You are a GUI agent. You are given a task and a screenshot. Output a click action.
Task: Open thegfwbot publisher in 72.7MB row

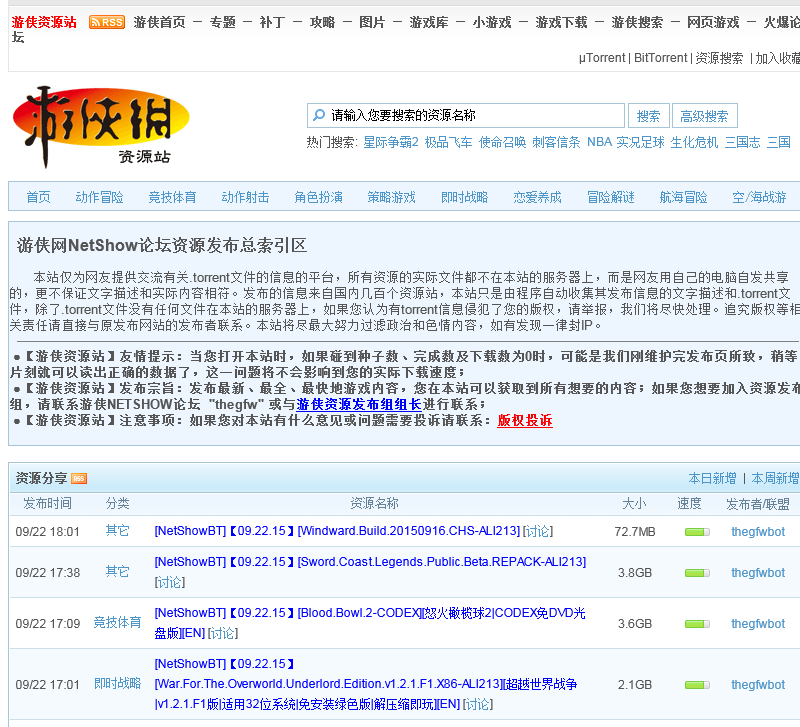[x=758, y=532]
